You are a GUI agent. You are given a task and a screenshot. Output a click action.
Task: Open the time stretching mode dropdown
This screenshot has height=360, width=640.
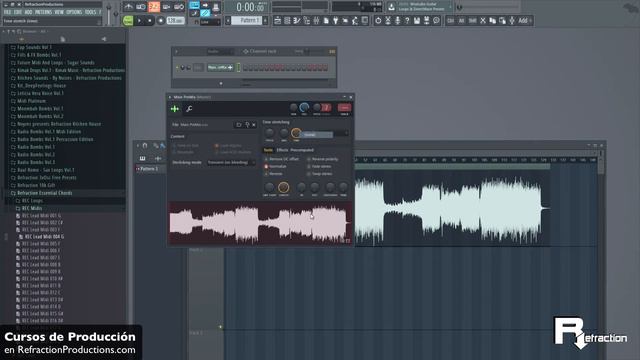[x=325, y=134]
